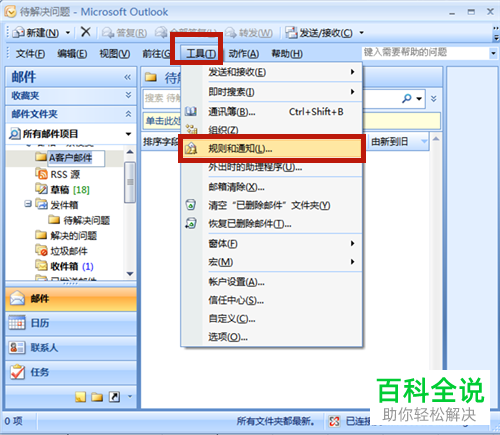This screenshot has height=435, width=500.
Task: Select Mailbox Cleanup menu entry
Action: pos(272,187)
